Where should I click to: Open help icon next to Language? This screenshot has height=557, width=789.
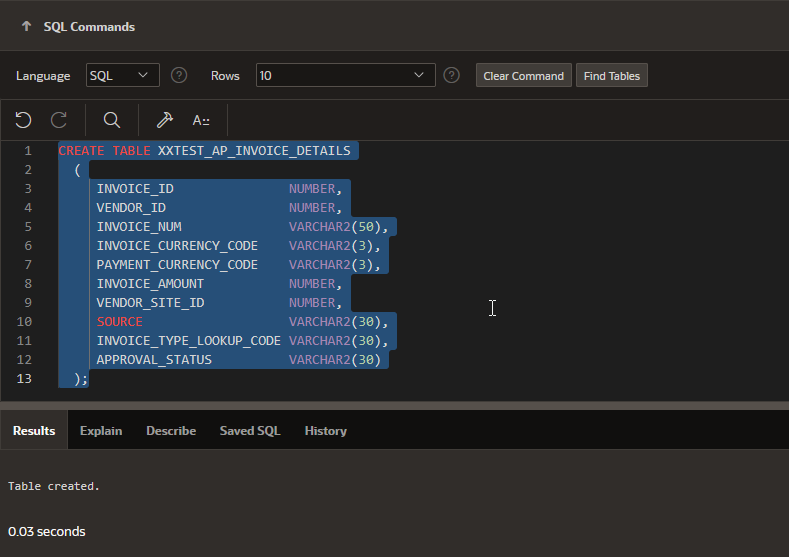click(179, 75)
